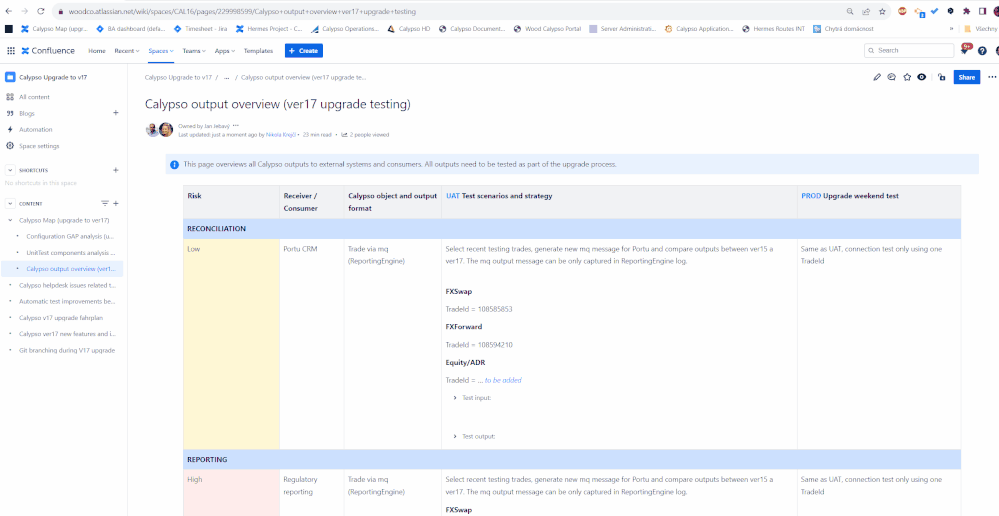Open Nikola Krejčí profile link

coord(280,134)
